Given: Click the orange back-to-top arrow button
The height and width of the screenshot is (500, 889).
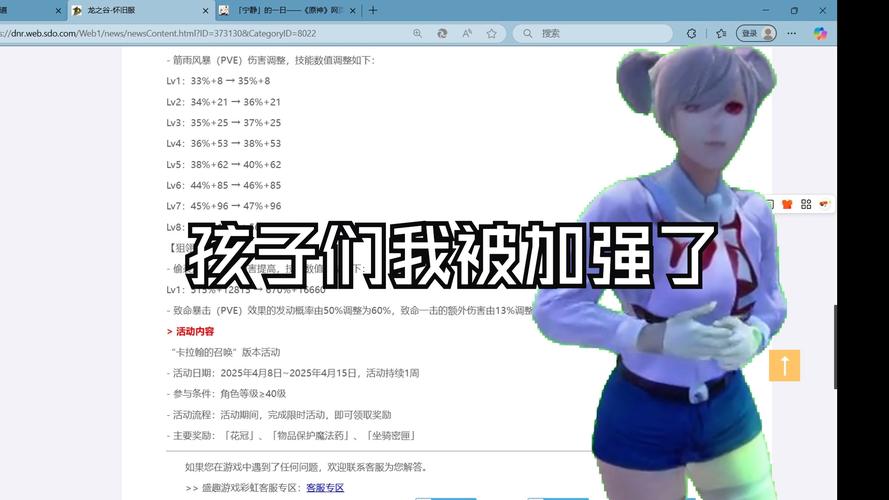Looking at the screenshot, I should (785, 366).
